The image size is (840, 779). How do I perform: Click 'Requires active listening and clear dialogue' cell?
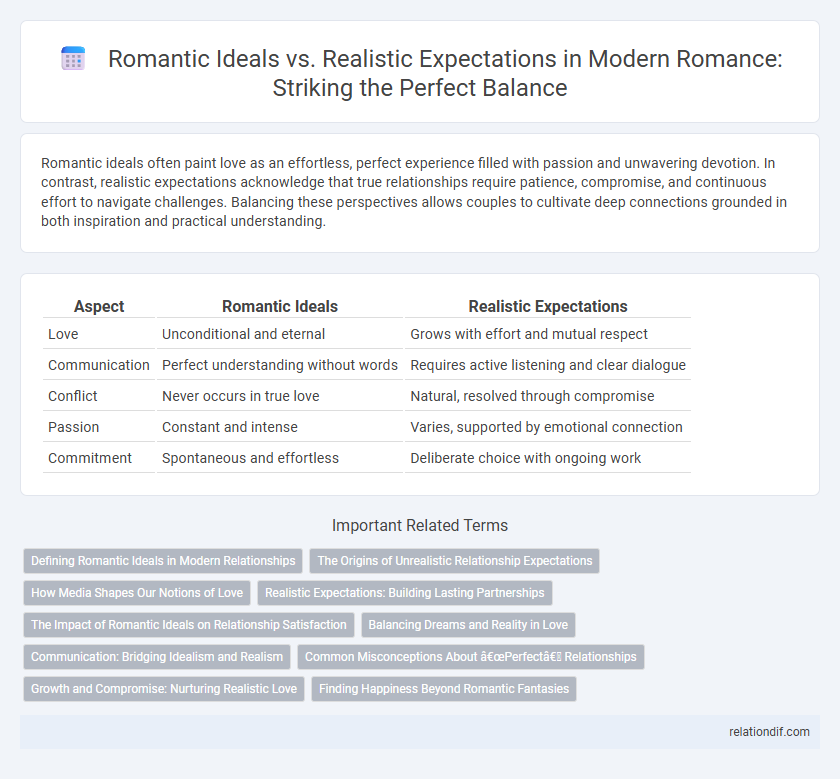[548, 365]
